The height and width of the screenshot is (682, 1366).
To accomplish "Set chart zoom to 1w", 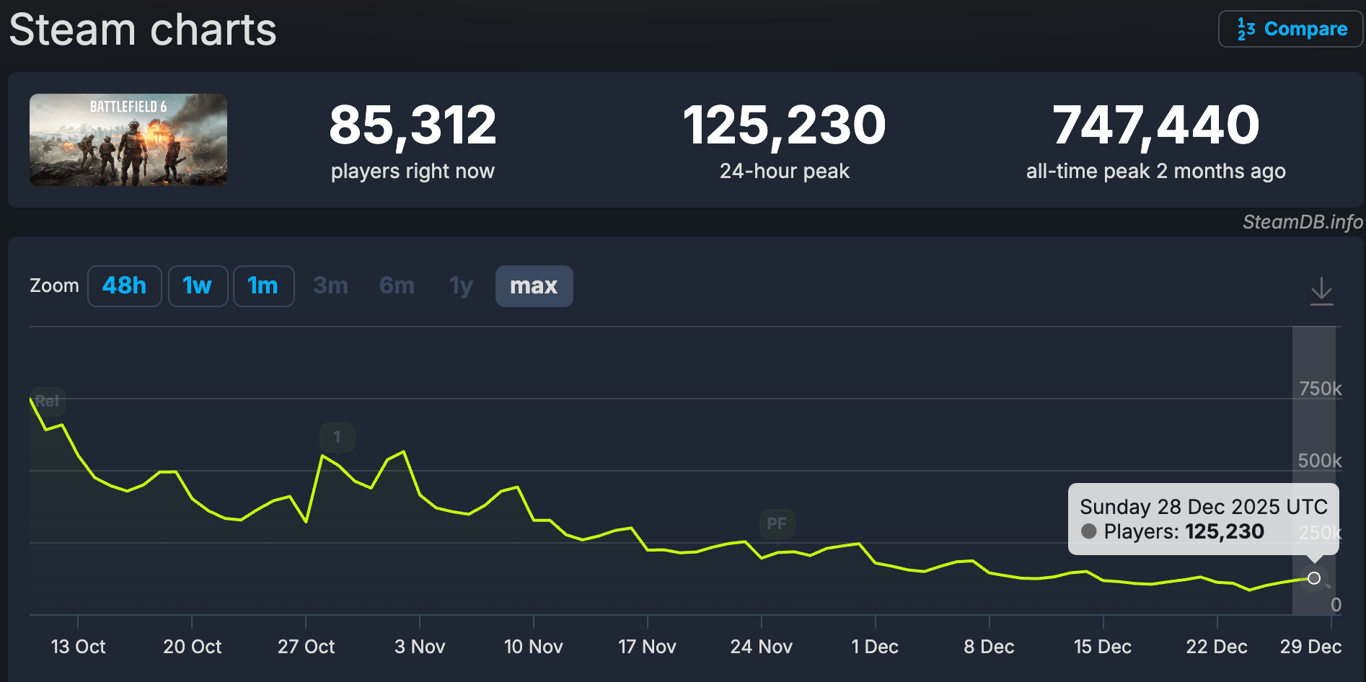I will (197, 286).
